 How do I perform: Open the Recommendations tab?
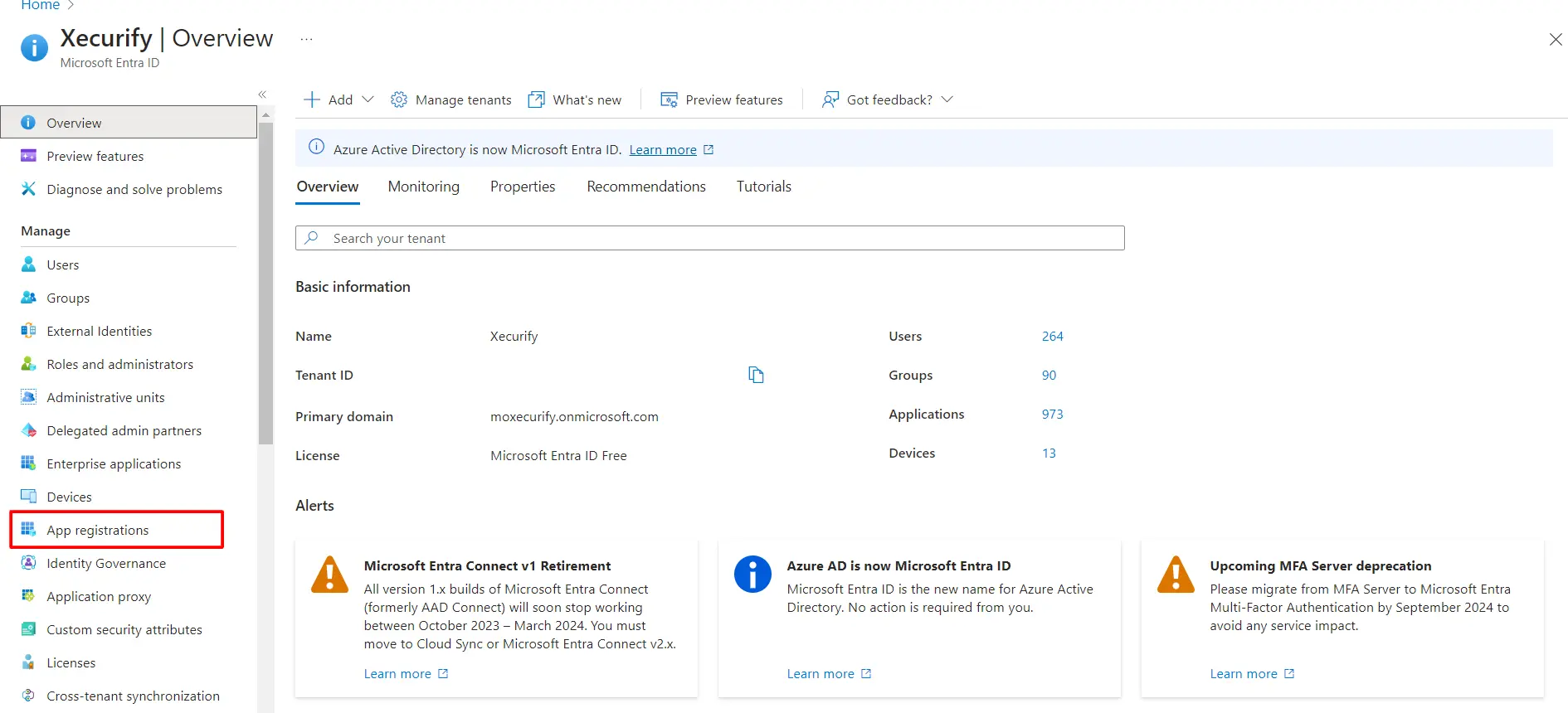(x=646, y=187)
